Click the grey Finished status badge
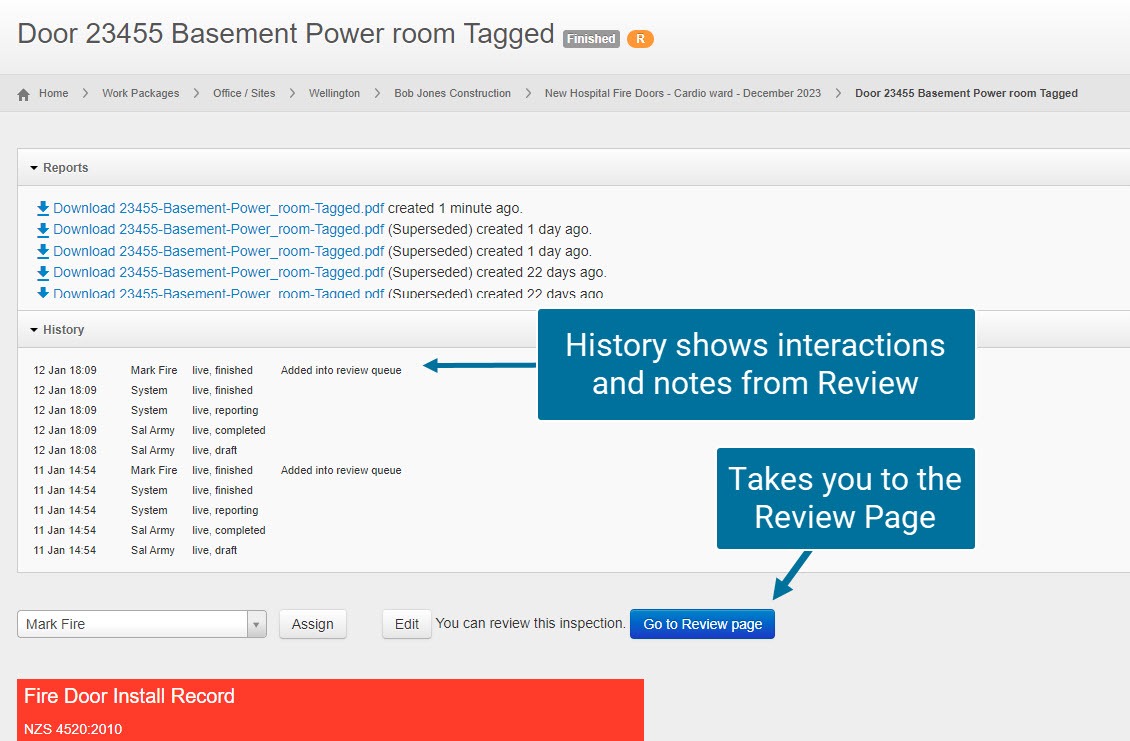The height and width of the screenshot is (741, 1130). (591, 39)
